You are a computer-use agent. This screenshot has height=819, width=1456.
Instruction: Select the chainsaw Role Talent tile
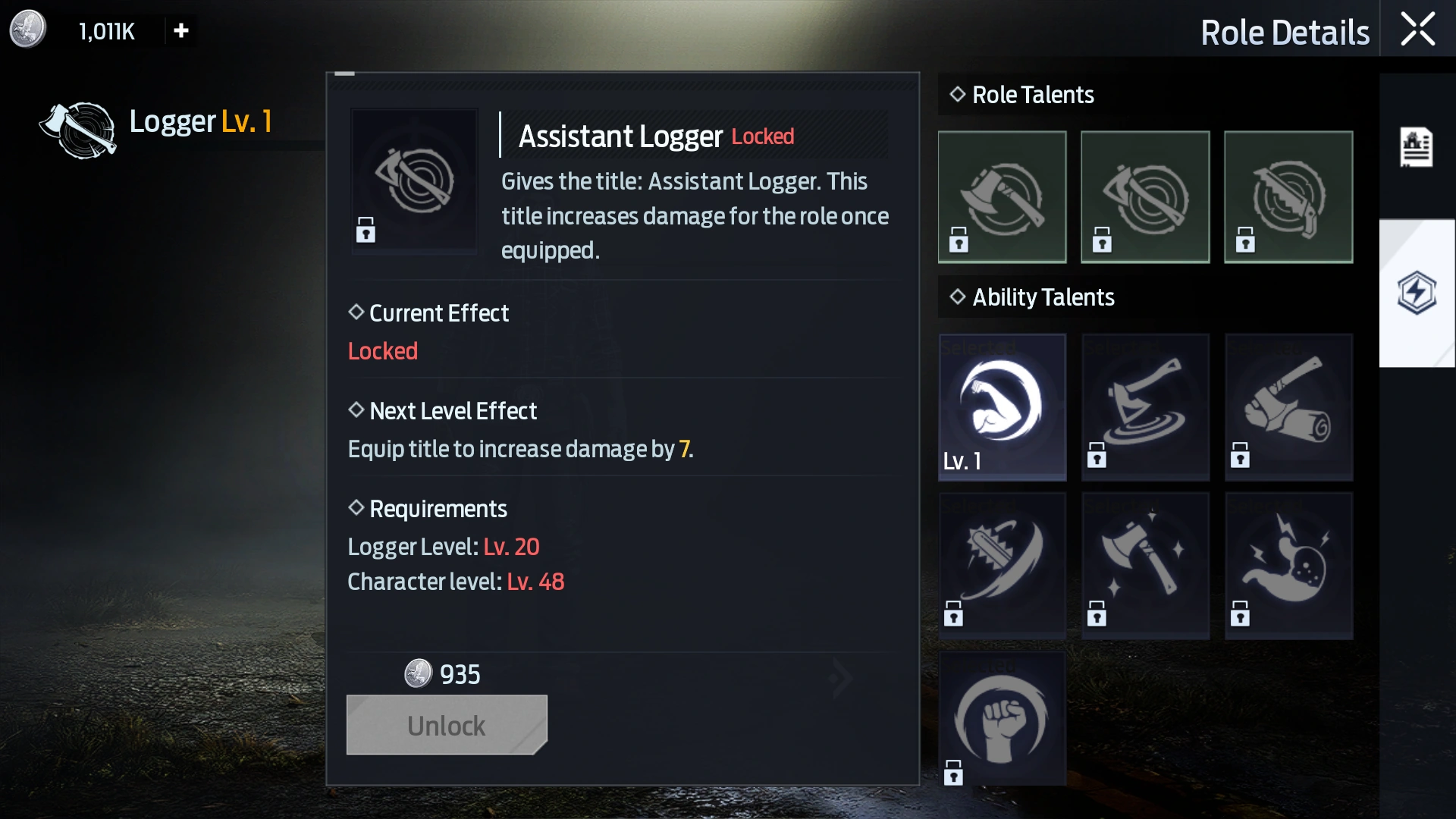[1288, 197]
